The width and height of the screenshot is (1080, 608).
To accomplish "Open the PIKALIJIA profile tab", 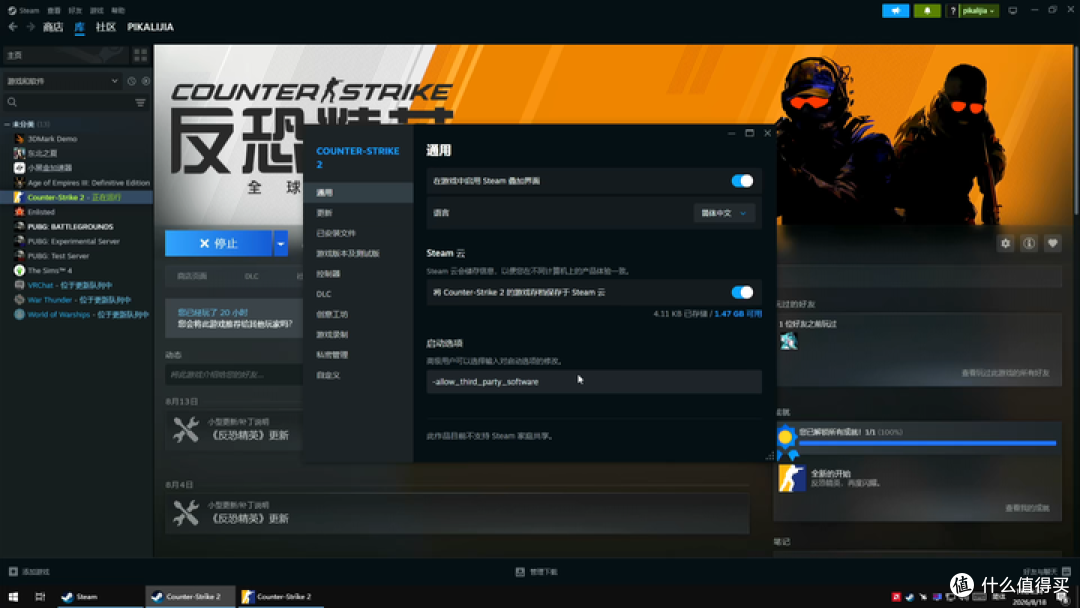I will point(150,27).
